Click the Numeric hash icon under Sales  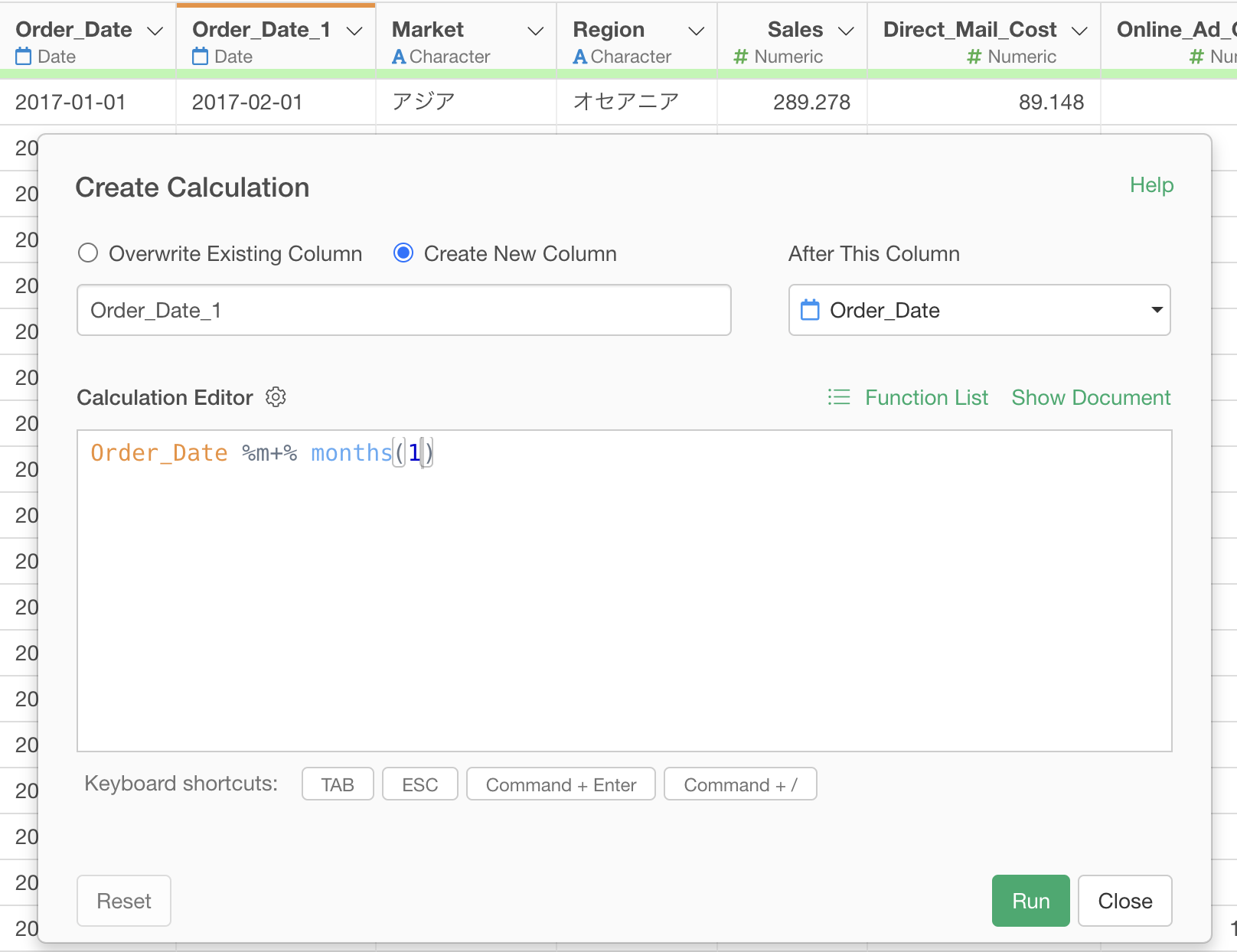point(740,57)
